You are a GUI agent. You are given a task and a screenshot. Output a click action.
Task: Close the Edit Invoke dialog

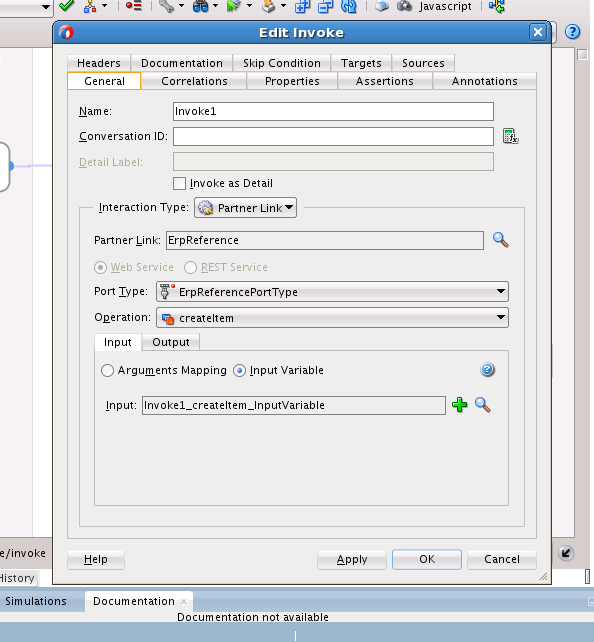[538, 32]
